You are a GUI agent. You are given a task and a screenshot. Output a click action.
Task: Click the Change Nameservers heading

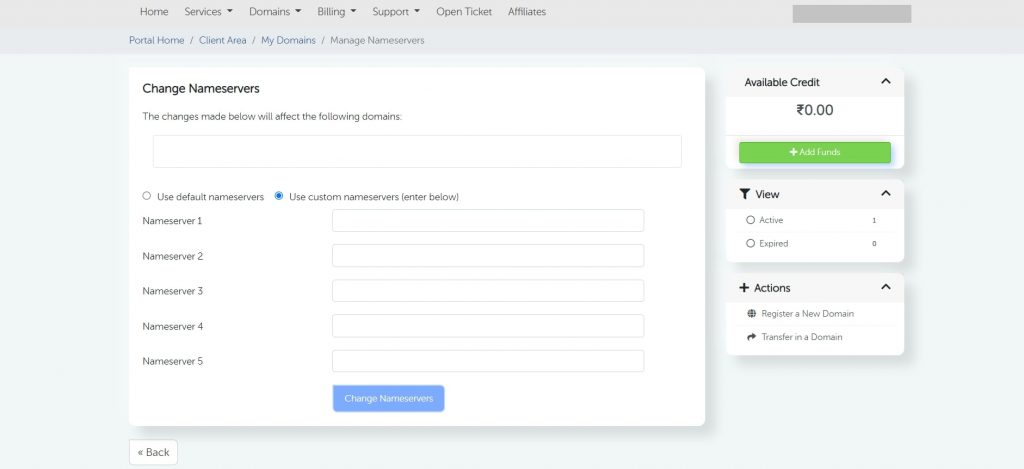(201, 88)
